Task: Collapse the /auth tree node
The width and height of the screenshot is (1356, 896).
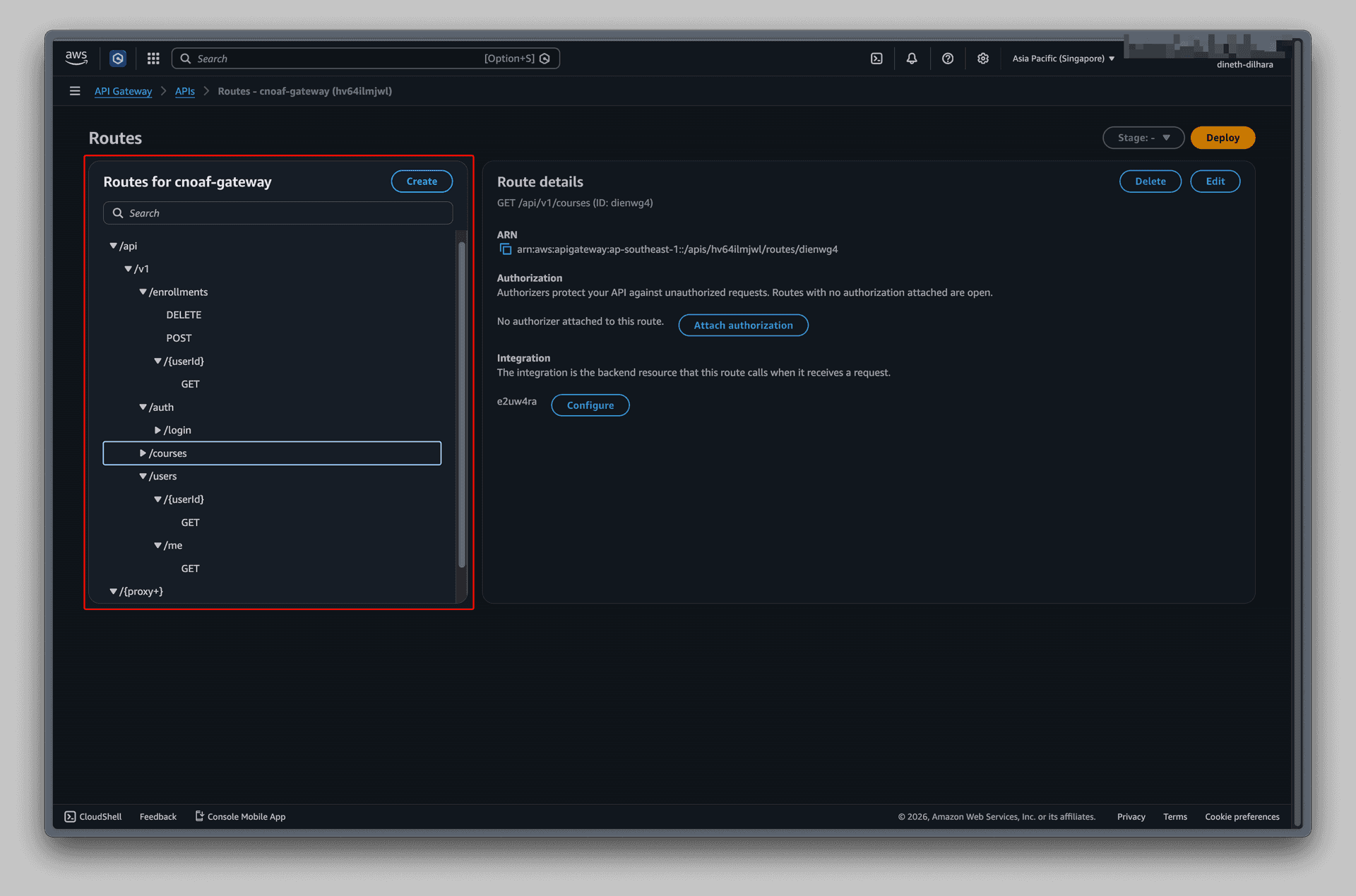Action: pos(143,407)
